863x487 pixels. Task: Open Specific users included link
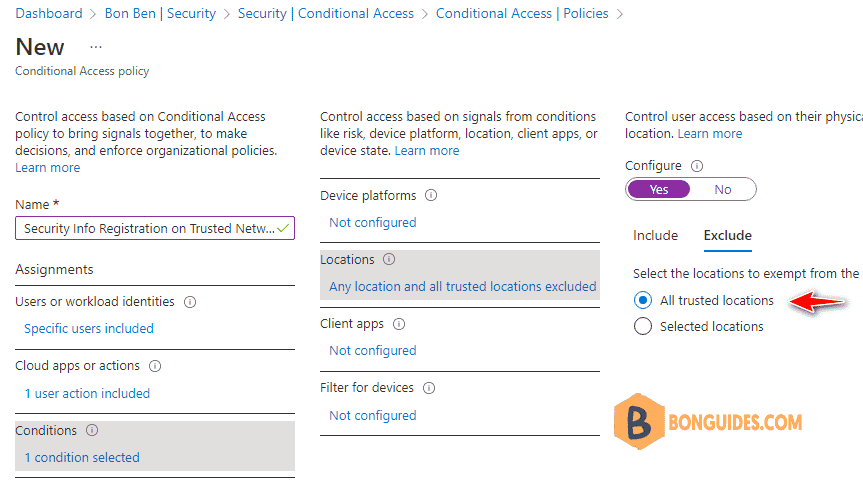pyautogui.click(x=89, y=329)
